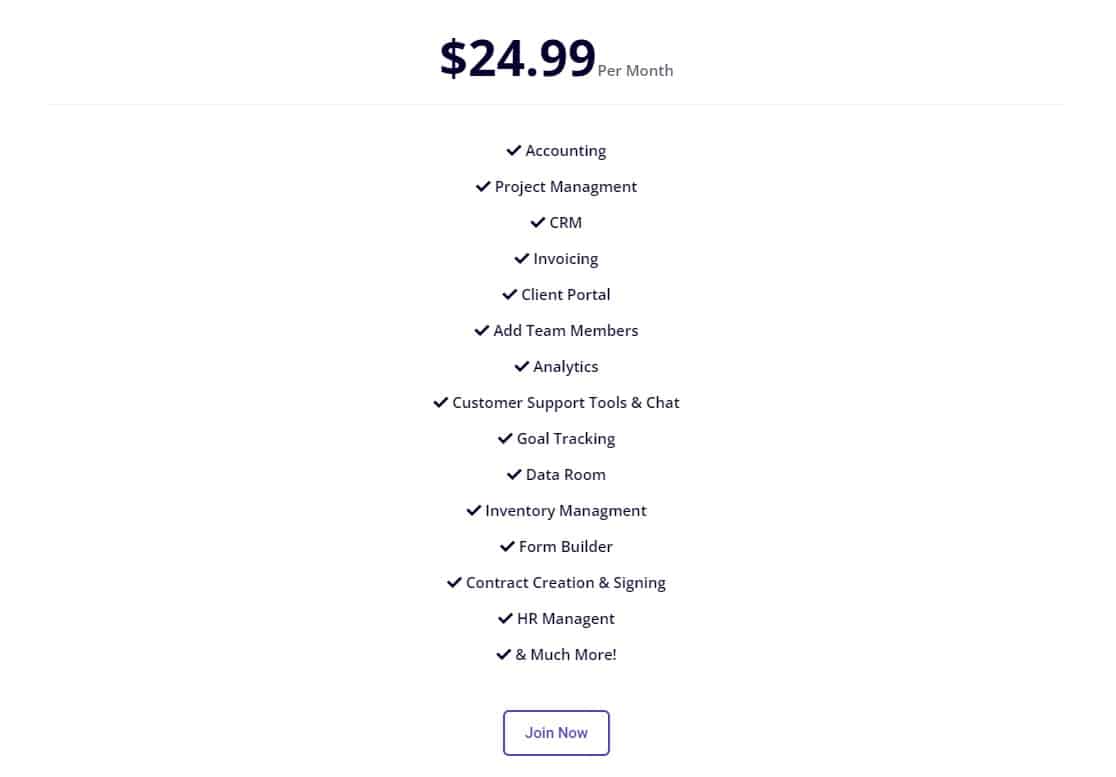Click the checkmark beside Form Builder

507,546
